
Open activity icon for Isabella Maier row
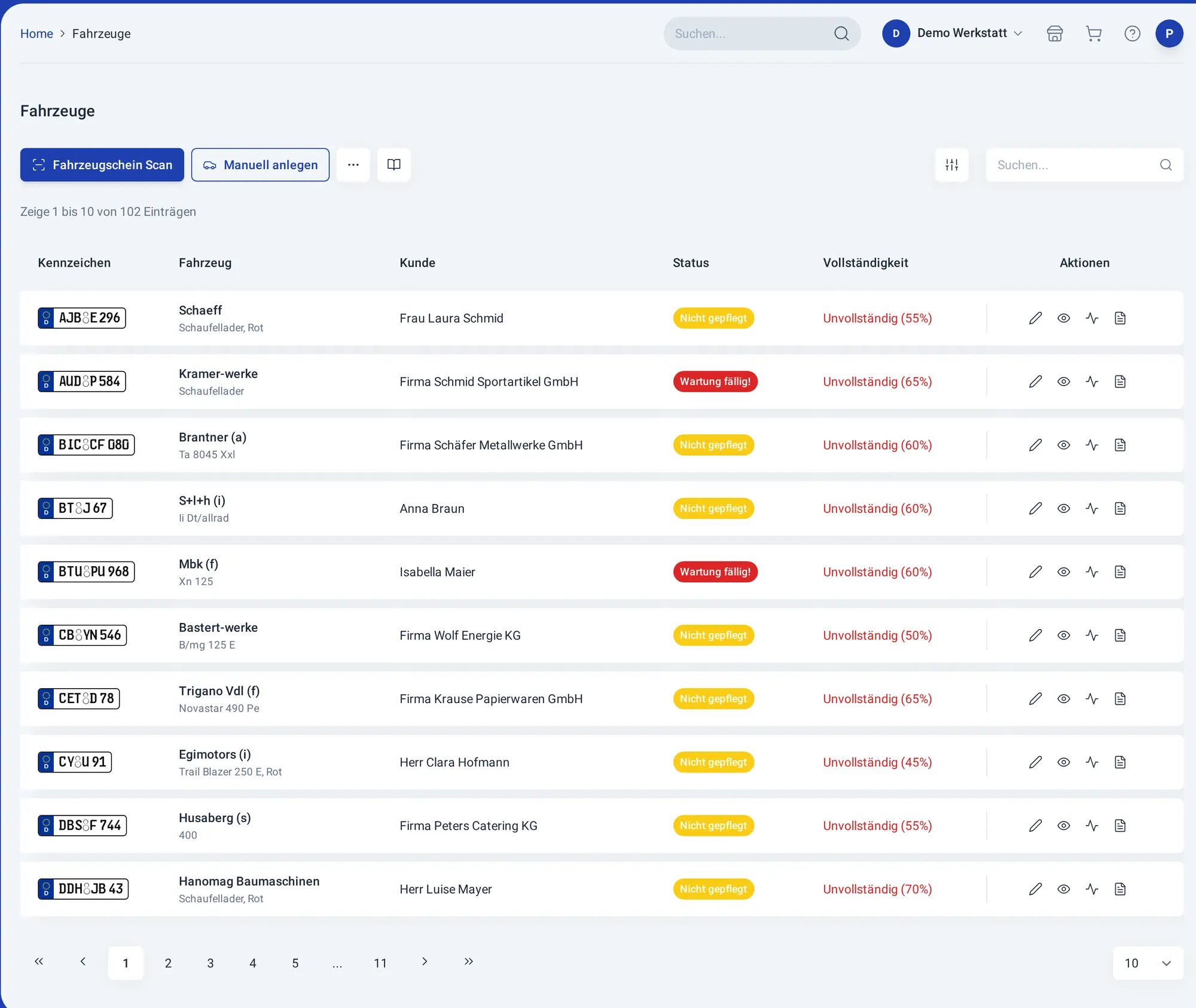1092,572
